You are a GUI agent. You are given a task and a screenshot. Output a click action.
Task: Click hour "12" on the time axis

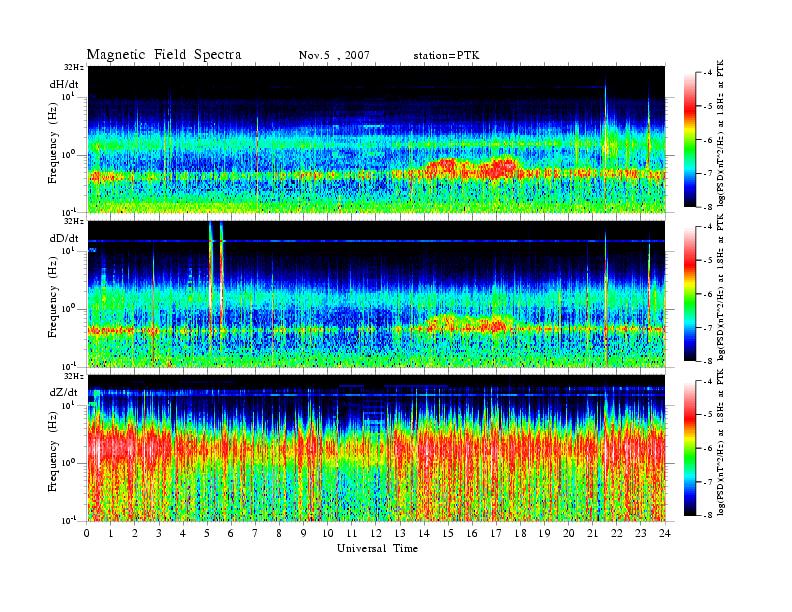376,533
